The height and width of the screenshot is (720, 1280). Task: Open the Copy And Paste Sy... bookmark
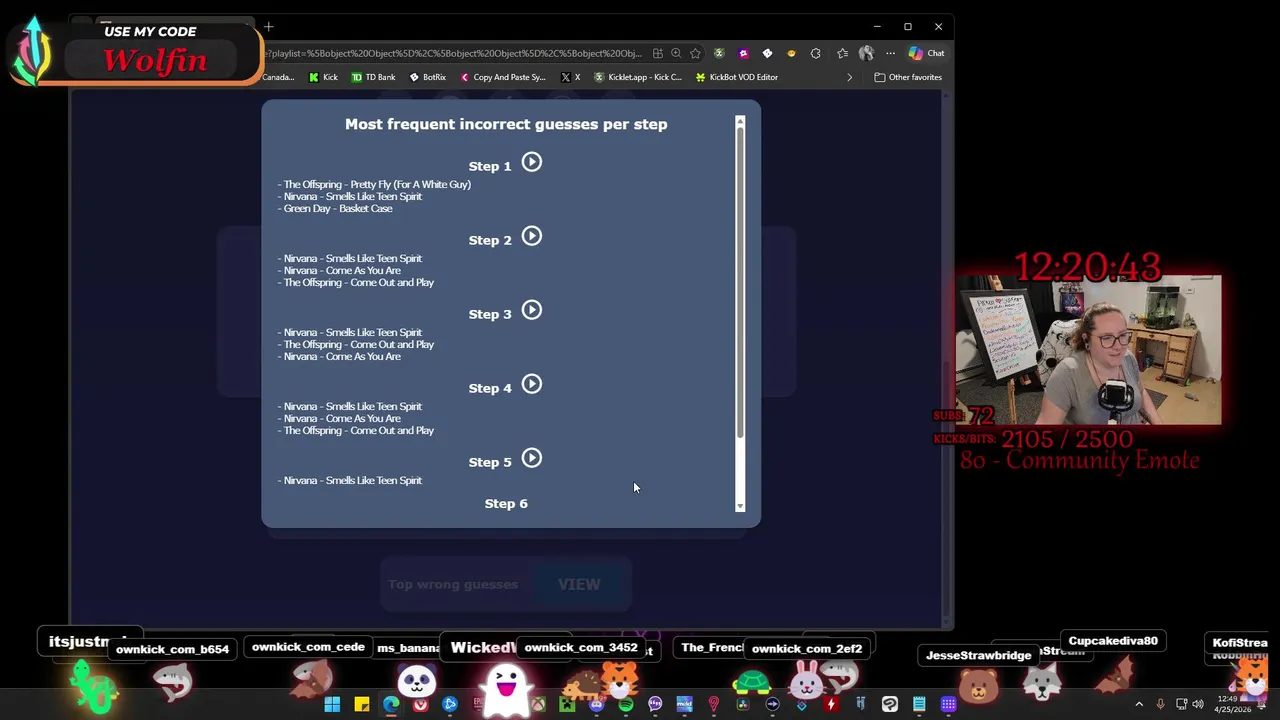[503, 77]
